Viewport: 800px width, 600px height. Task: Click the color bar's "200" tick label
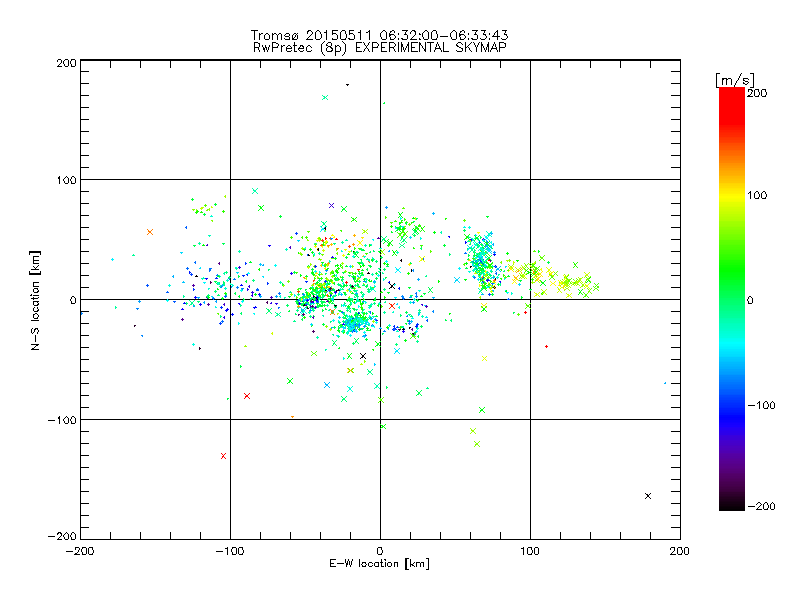(757, 93)
